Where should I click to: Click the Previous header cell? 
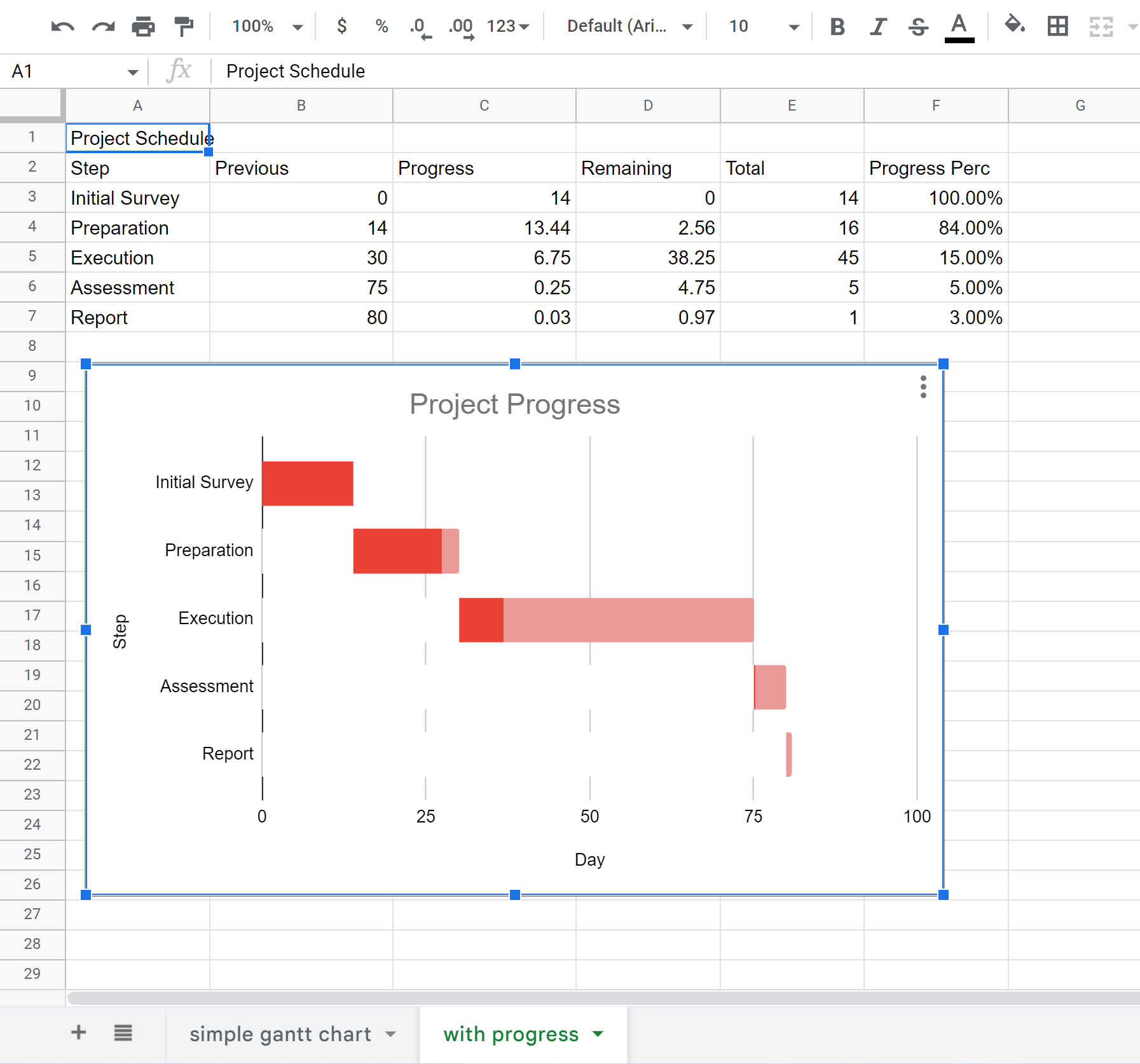click(x=301, y=168)
